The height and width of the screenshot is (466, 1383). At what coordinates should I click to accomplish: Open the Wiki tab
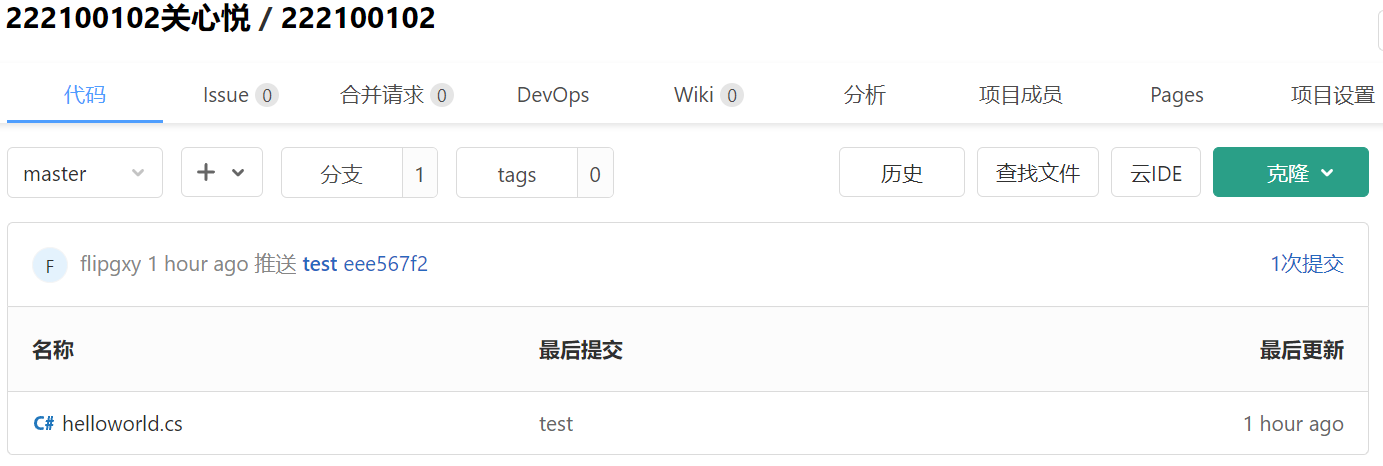(x=708, y=95)
